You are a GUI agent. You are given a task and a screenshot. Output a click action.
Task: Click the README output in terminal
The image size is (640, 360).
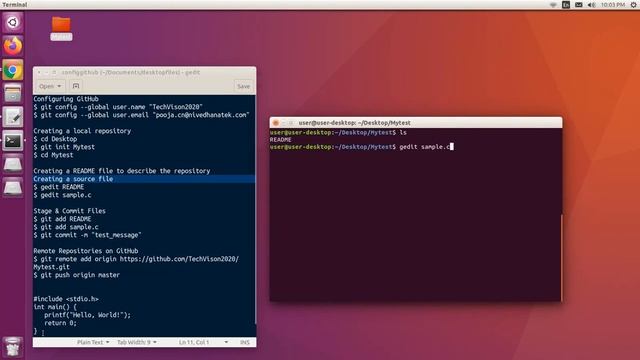point(280,140)
